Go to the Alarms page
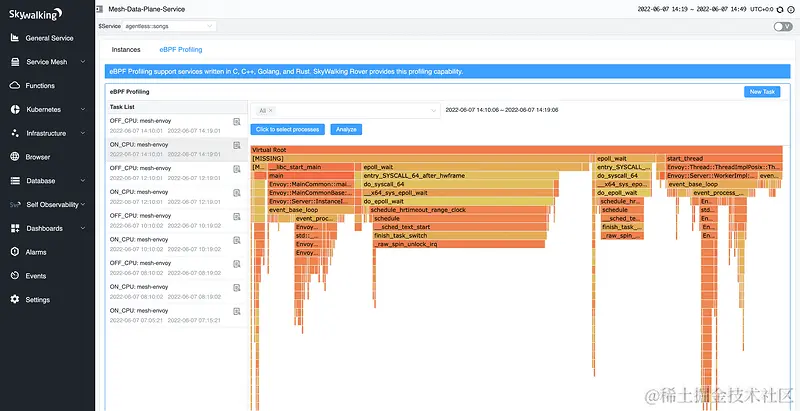Screen dimensions: 800x411 click(x=36, y=252)
